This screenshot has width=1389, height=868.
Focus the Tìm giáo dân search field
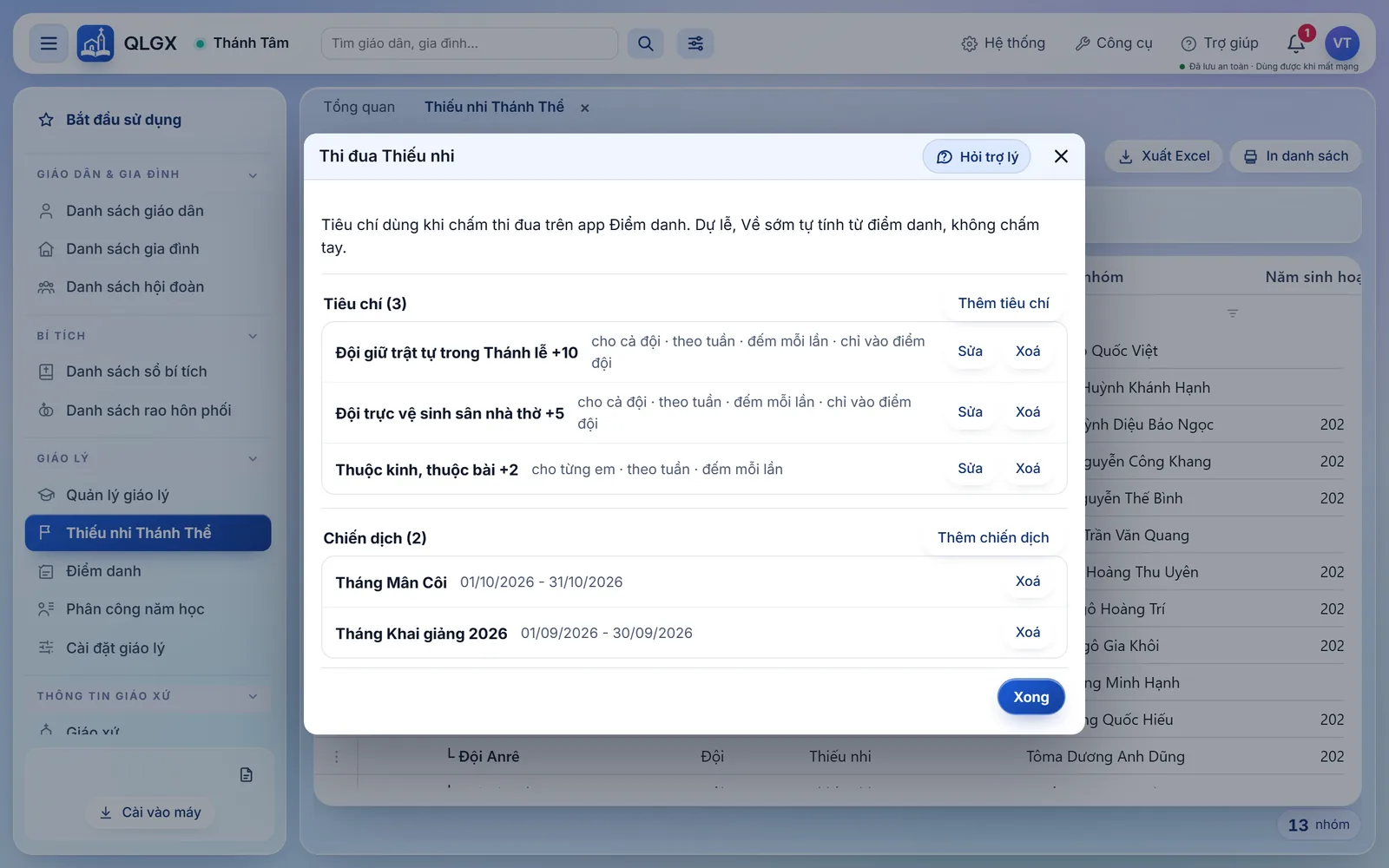(470, 43)
